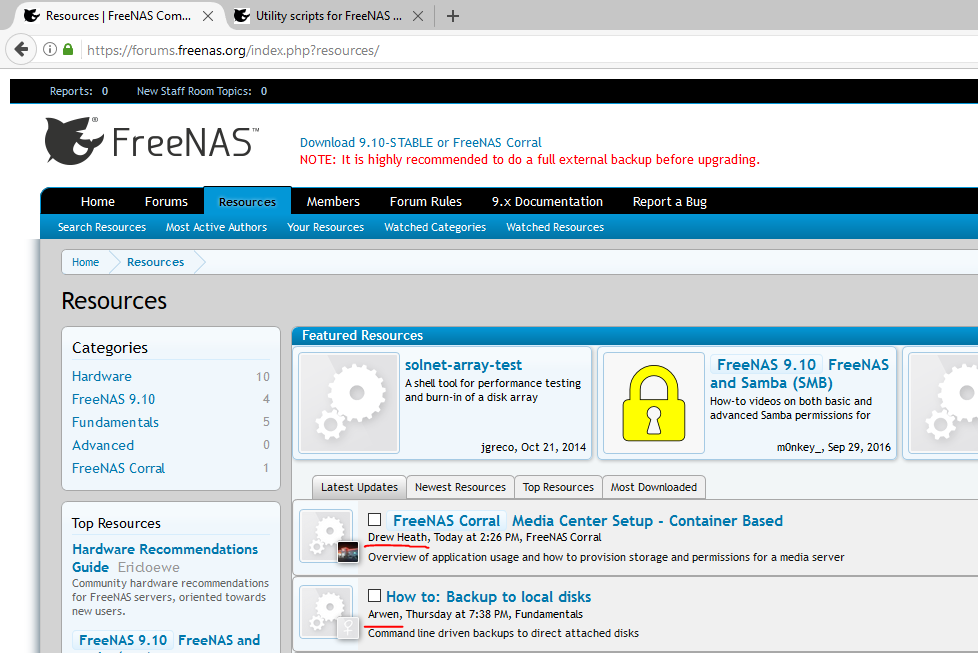Open the Report a Bug page
978x653 pixels.
(669, 201)
